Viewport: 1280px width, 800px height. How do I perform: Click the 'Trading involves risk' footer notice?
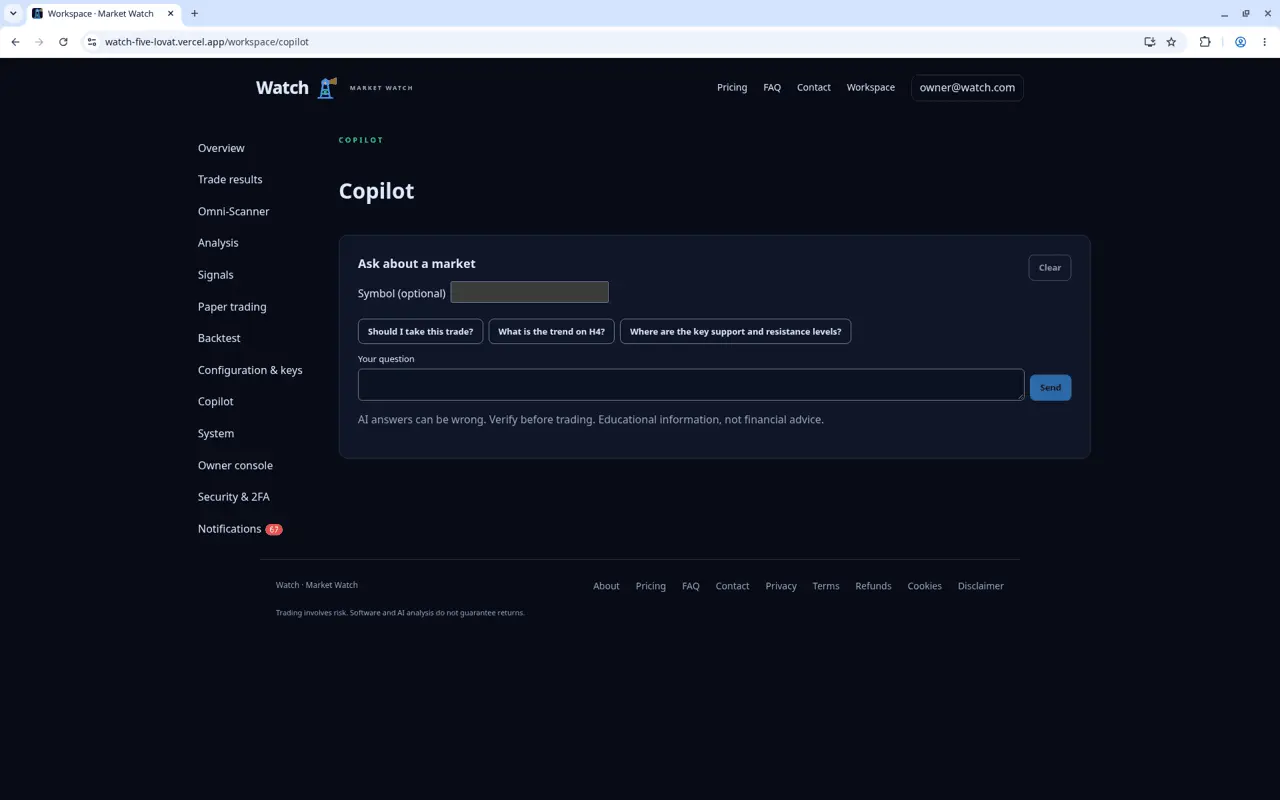point(400,613)
